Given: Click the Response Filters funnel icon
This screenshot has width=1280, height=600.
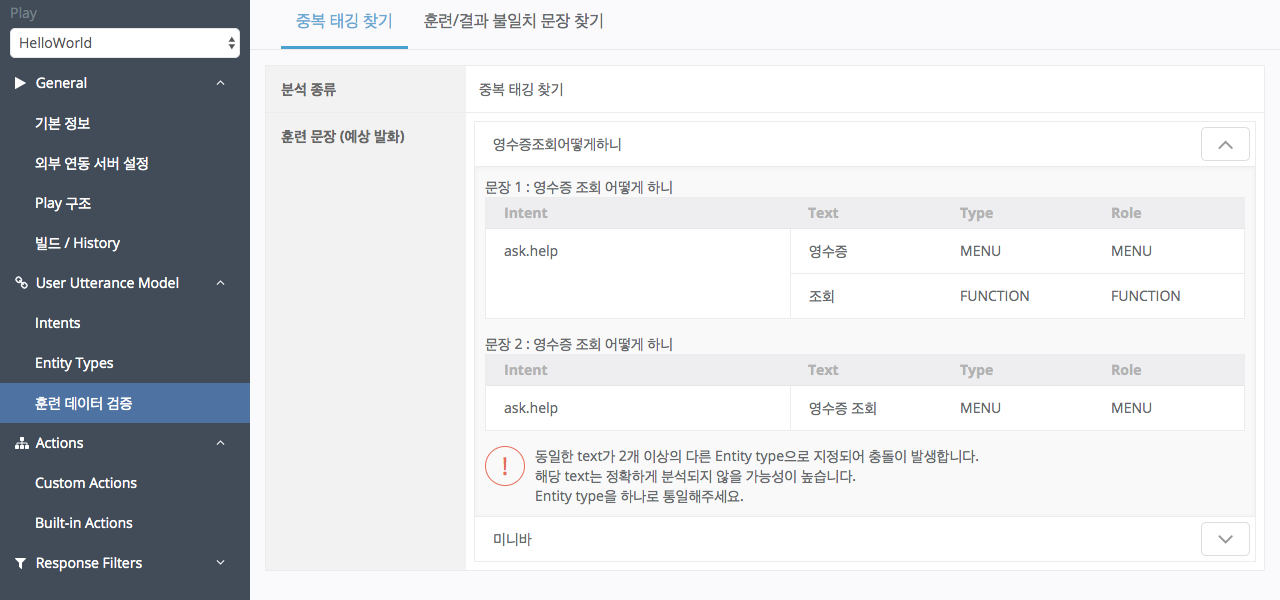Looking at the screenshot, I should pos(21,563).
